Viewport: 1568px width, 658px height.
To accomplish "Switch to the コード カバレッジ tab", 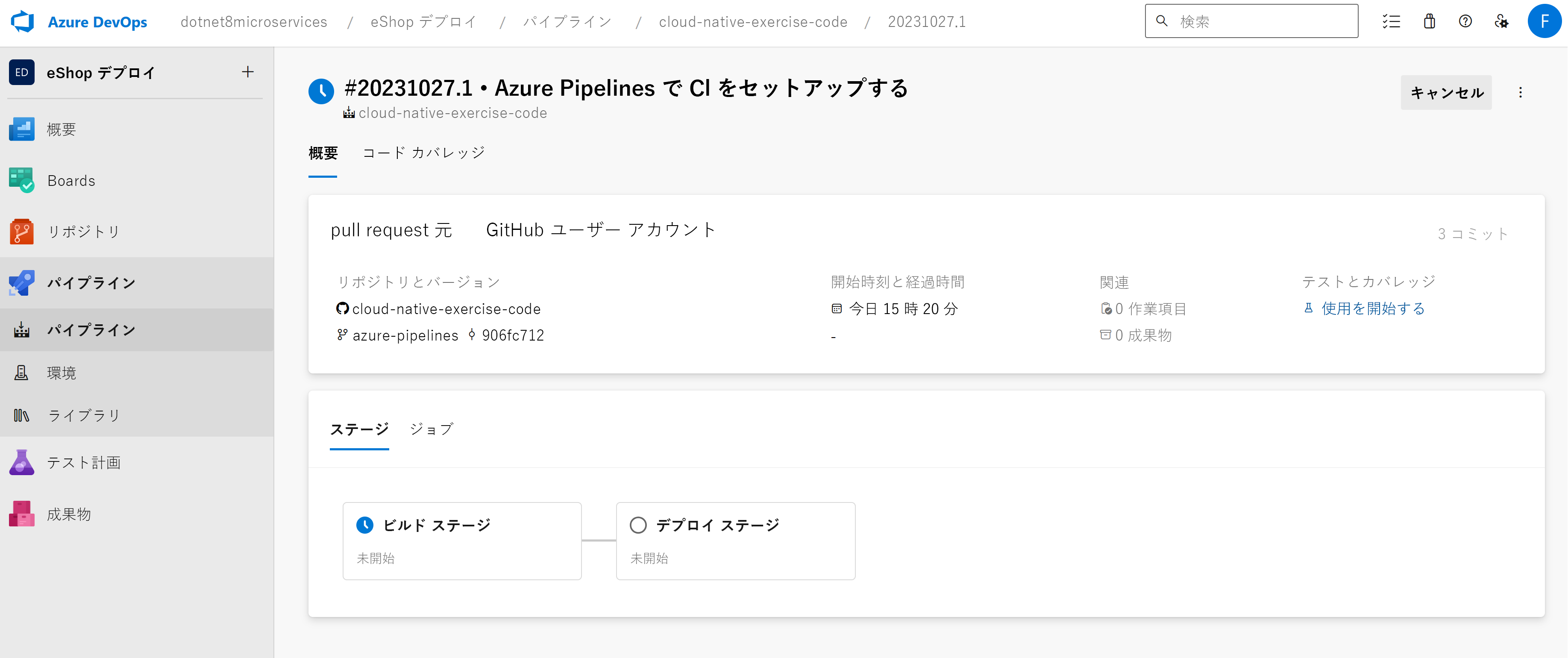I will [424, 153].
